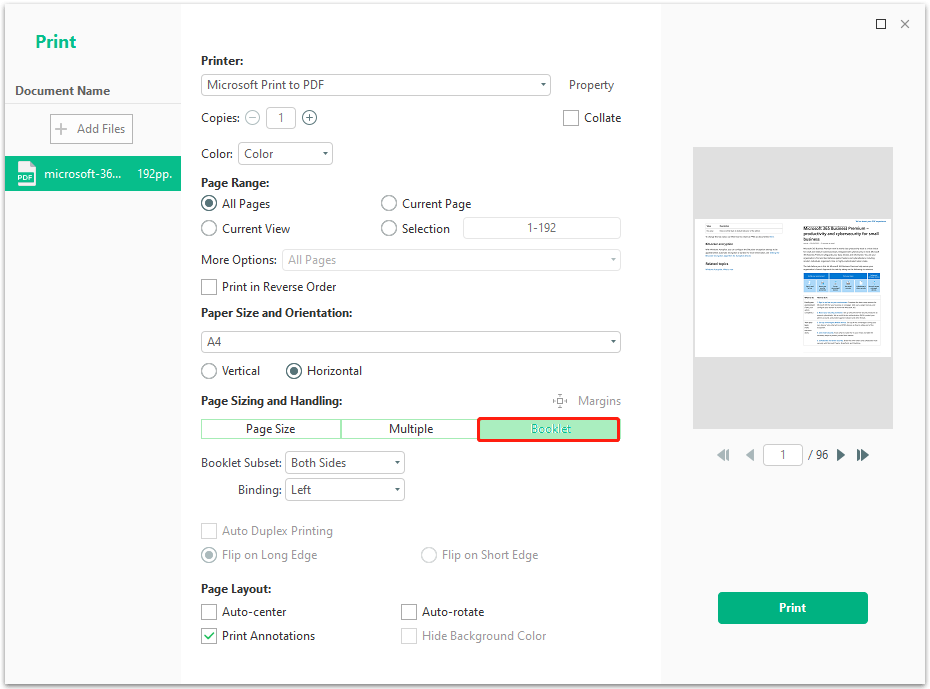930x689 pixels.
Task: Switch to the Page Size tab
Action: [271, 429]
